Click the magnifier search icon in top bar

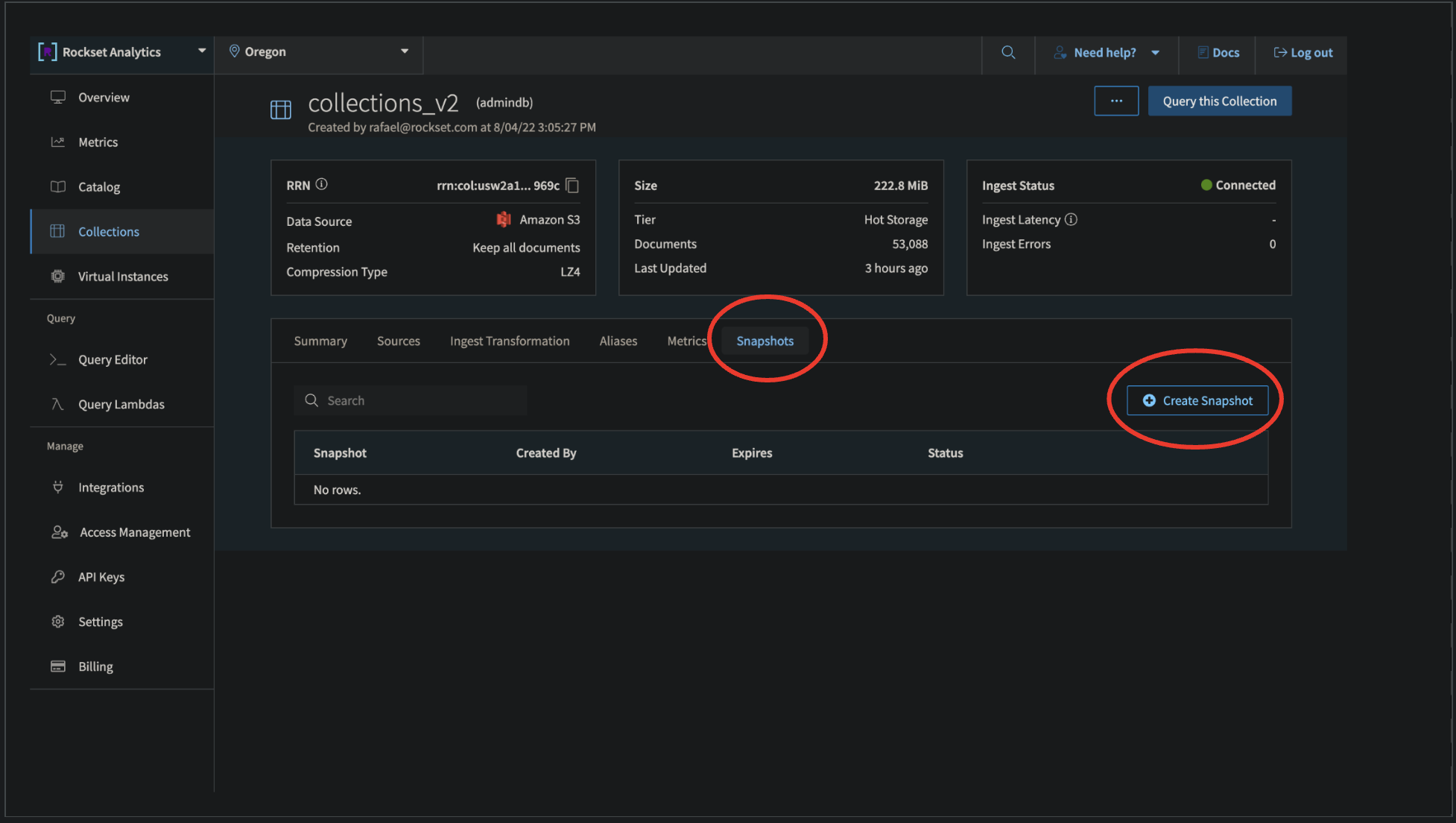pos(1008,52)
